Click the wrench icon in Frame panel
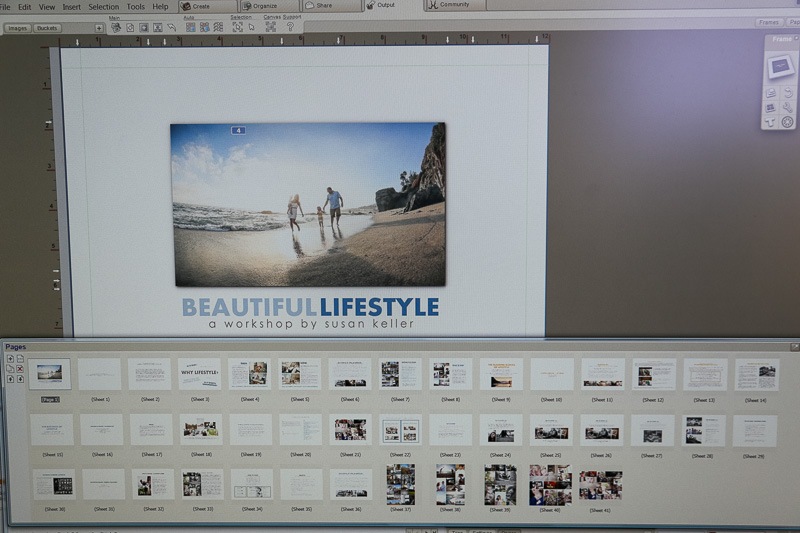Screen dimensions: 800x533 [x=787, y=107]
